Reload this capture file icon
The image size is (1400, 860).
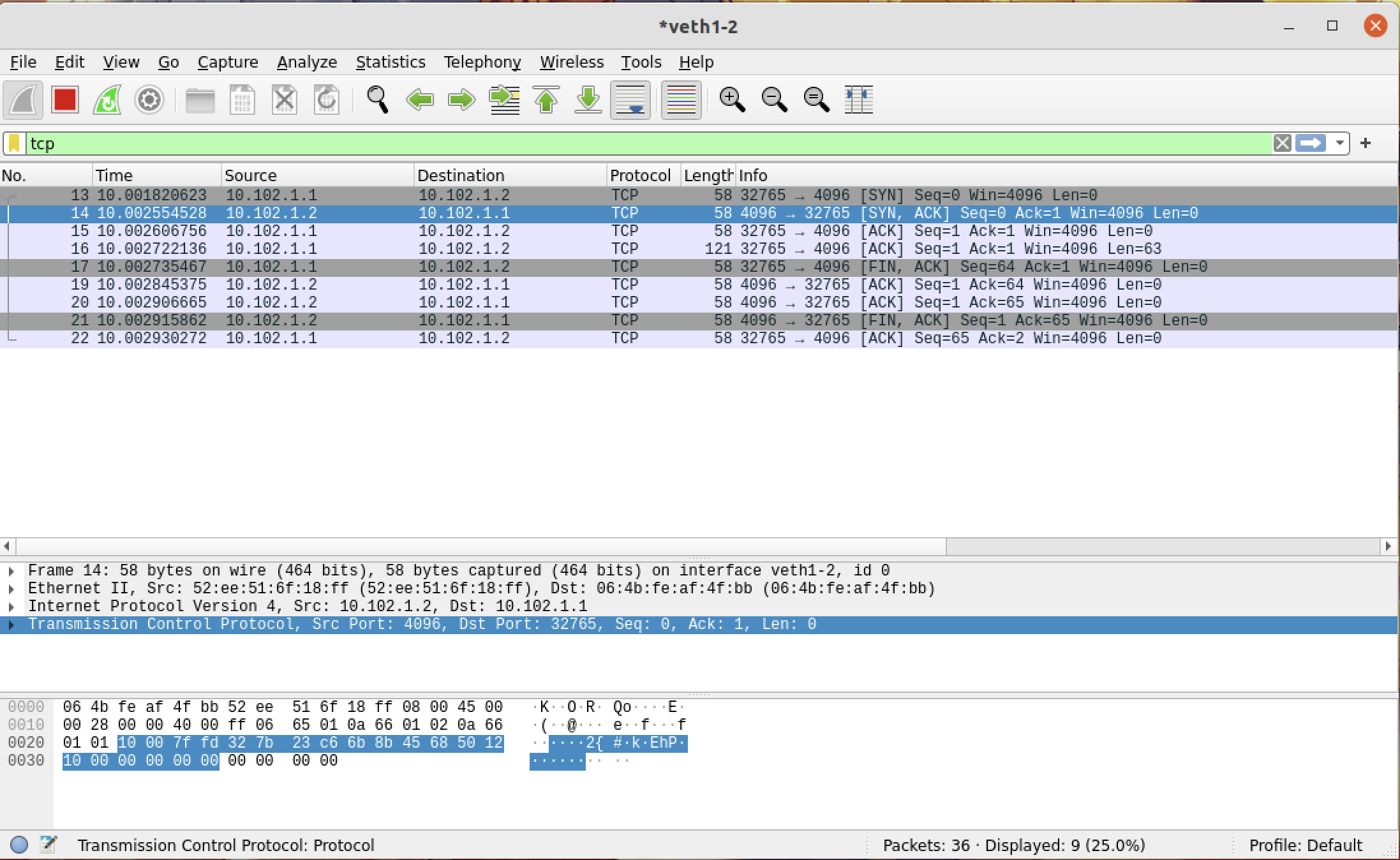point(326,100)
